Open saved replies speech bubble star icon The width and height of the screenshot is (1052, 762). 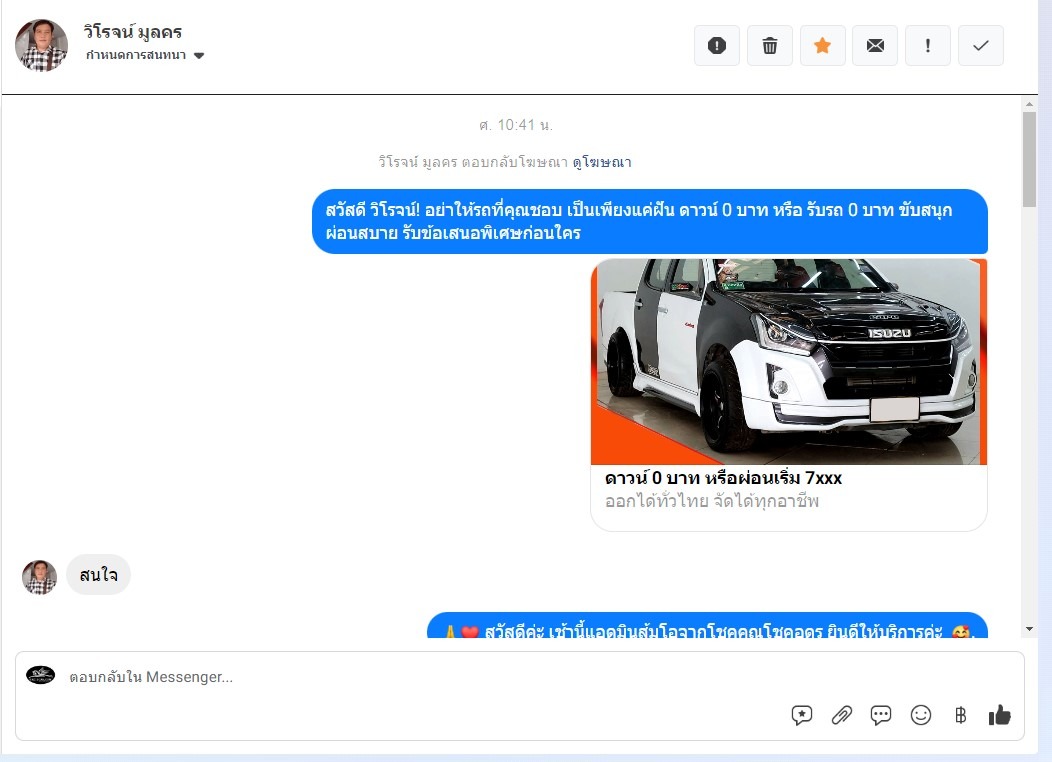click(802, 716)
